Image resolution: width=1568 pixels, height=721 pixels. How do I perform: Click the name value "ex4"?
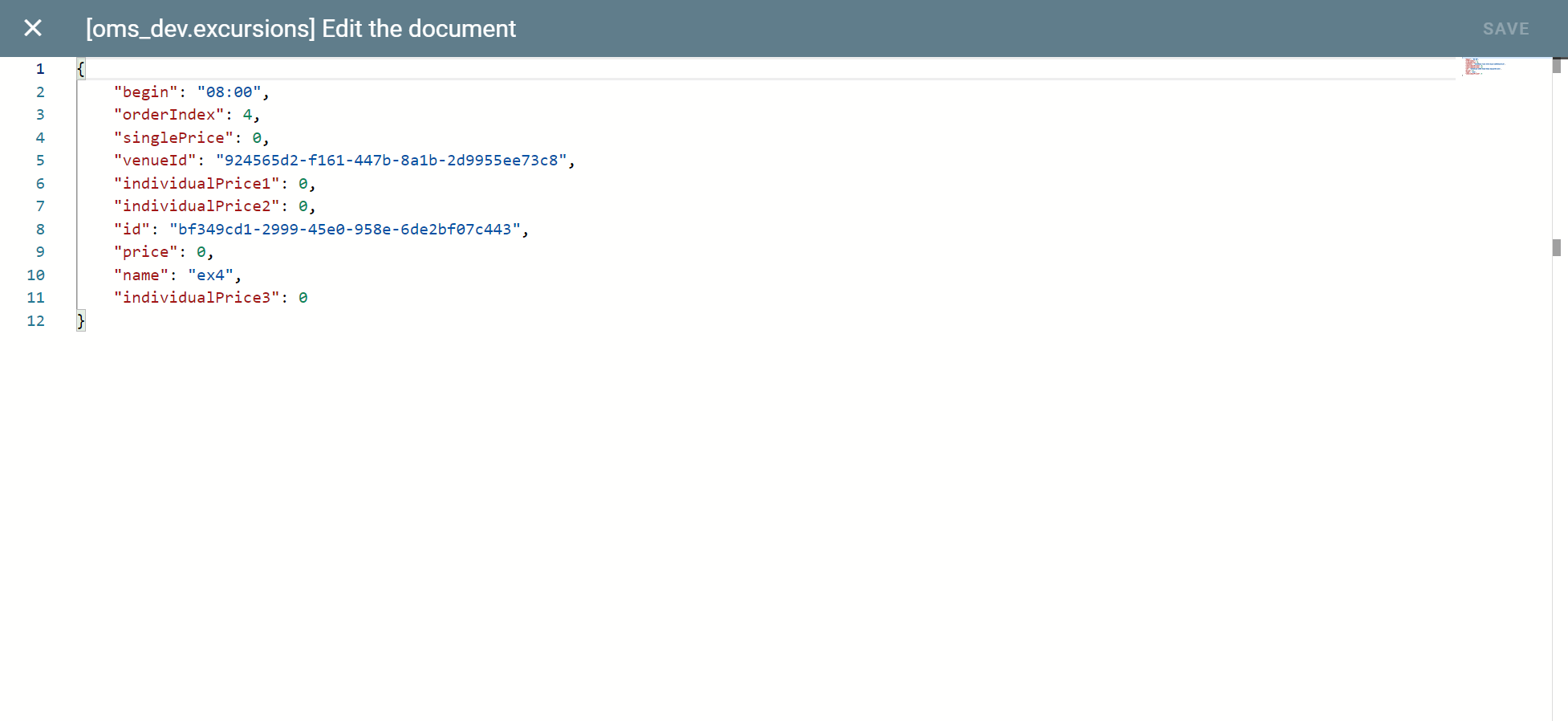coord(210,275)
